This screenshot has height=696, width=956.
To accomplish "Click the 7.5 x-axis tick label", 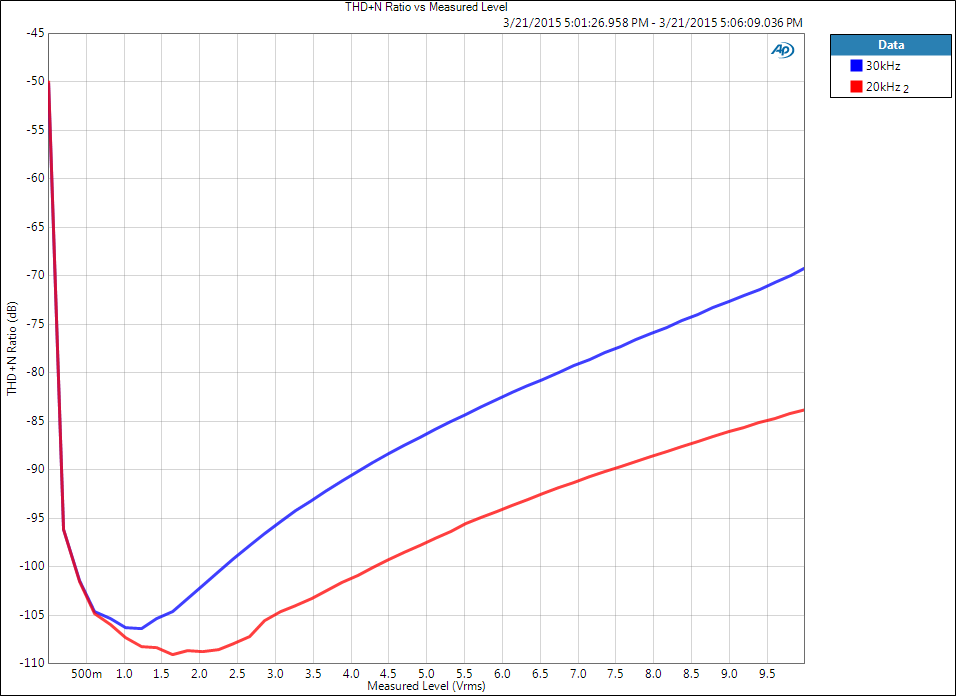I will [616, 674].
